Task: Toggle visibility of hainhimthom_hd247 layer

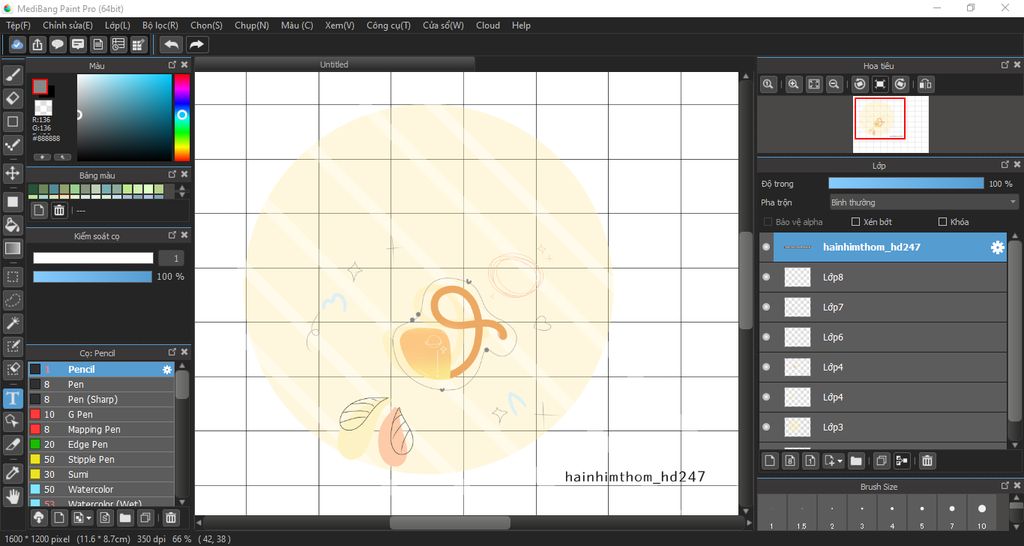Action: 766,248
